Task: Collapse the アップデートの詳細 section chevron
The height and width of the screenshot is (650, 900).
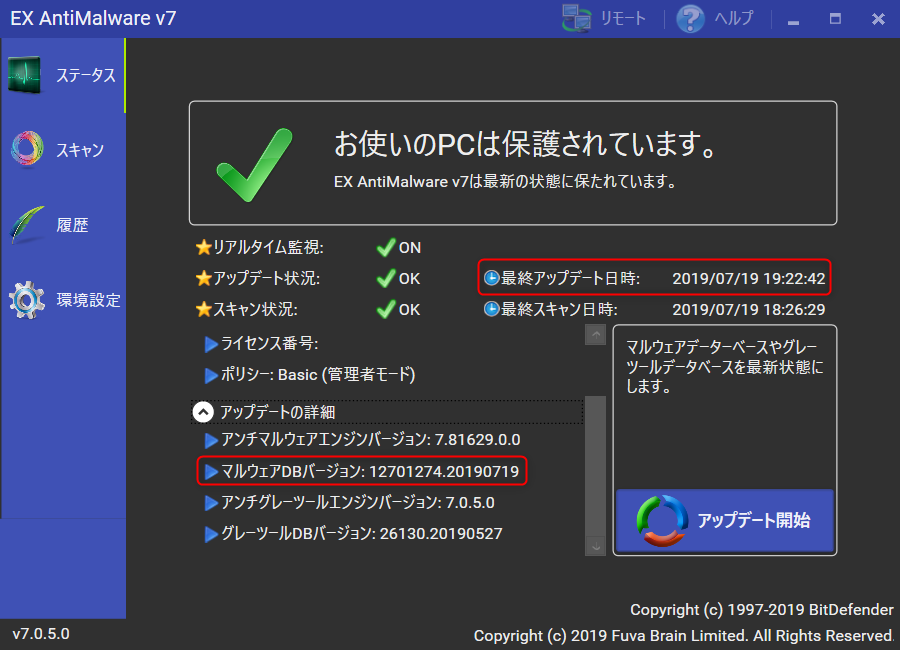Action: pyautogui.click(x=203, y=412)
